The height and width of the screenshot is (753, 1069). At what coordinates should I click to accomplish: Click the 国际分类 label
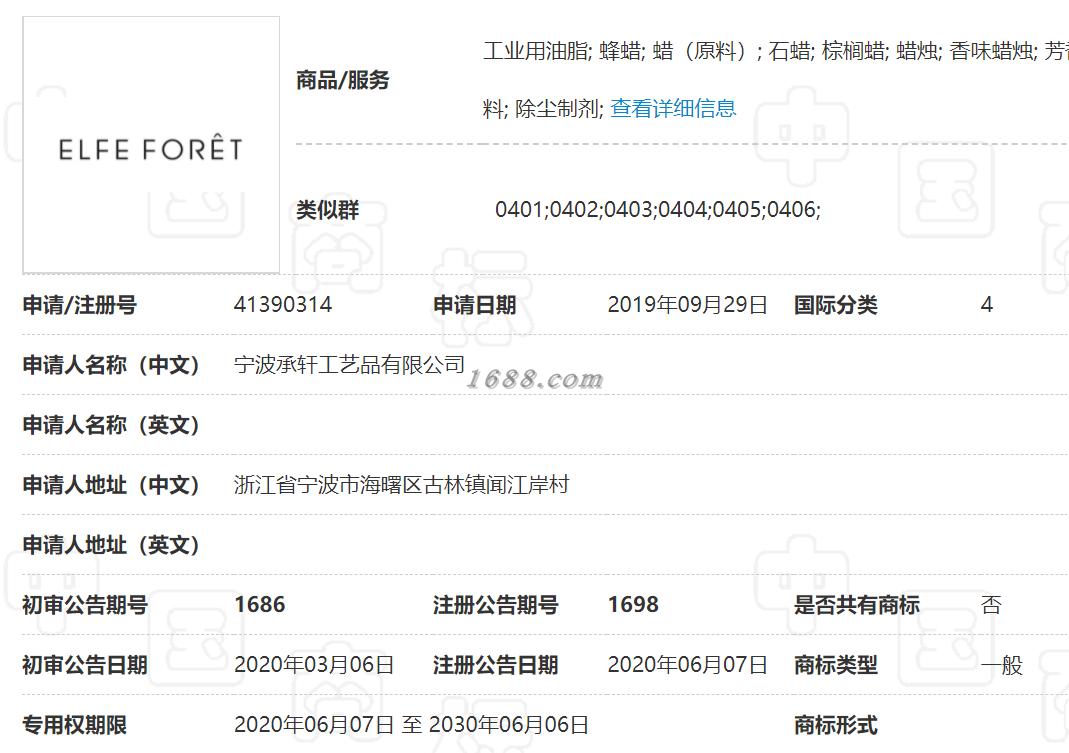tap(835, 305)
